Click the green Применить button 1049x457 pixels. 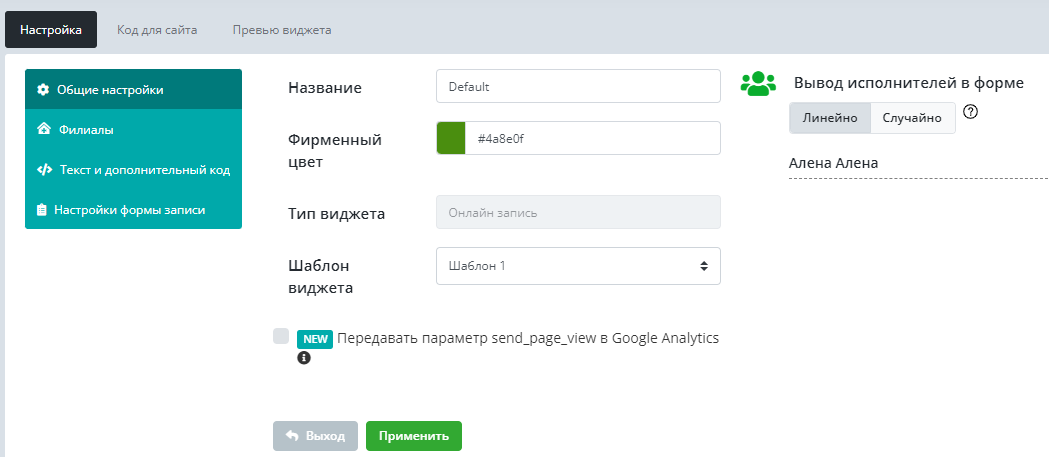tap(413, 436)
